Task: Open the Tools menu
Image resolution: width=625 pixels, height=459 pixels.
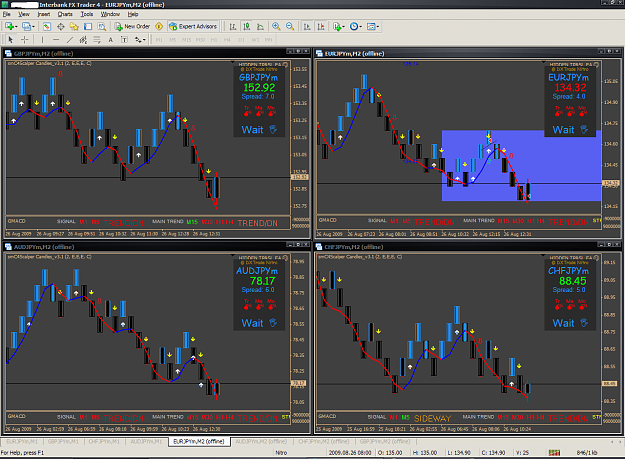Action: pos(86,14)
